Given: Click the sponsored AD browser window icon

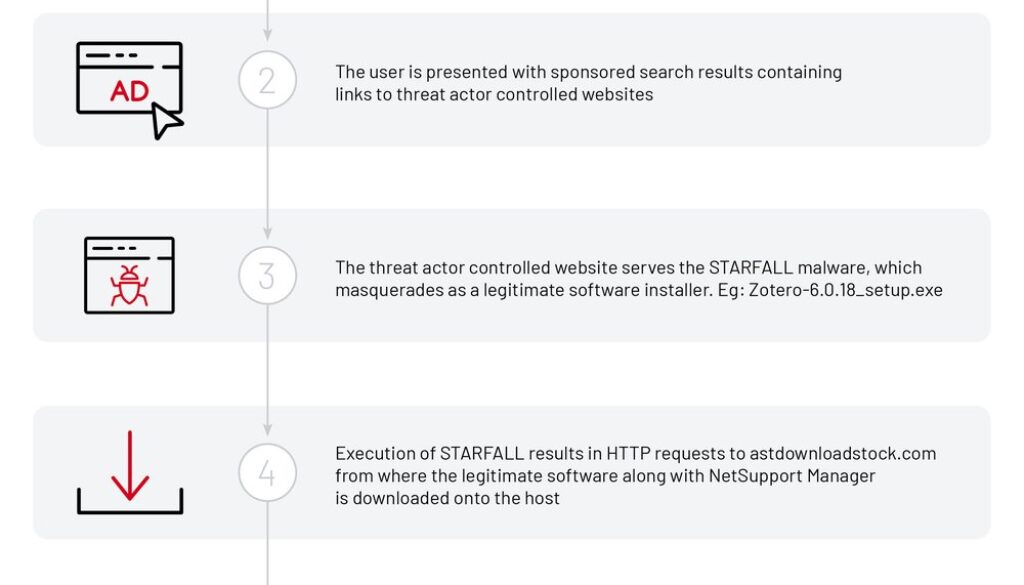Looking at the screenshot, I should 129,78.
